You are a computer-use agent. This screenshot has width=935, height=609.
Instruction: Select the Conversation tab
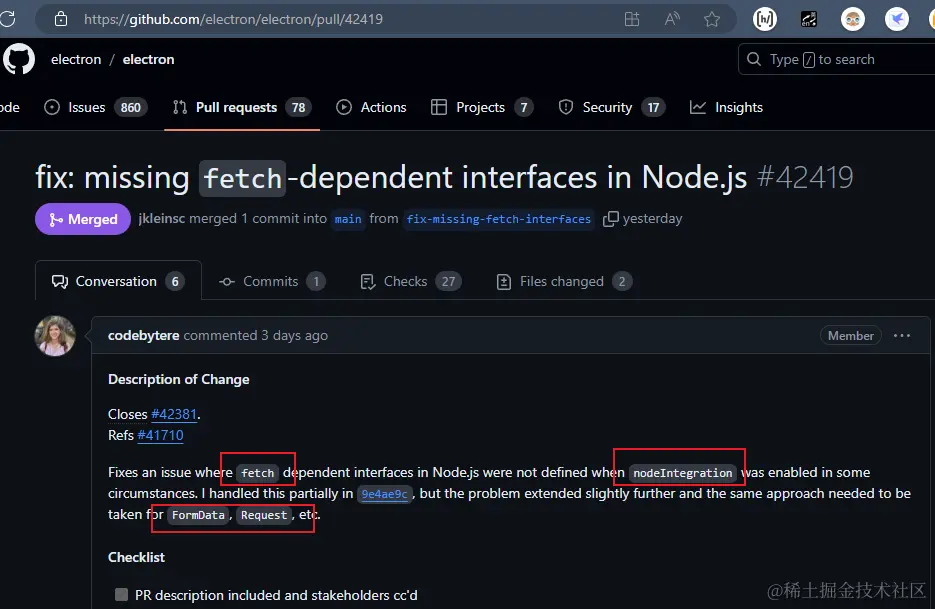click(x=118, y=281)
